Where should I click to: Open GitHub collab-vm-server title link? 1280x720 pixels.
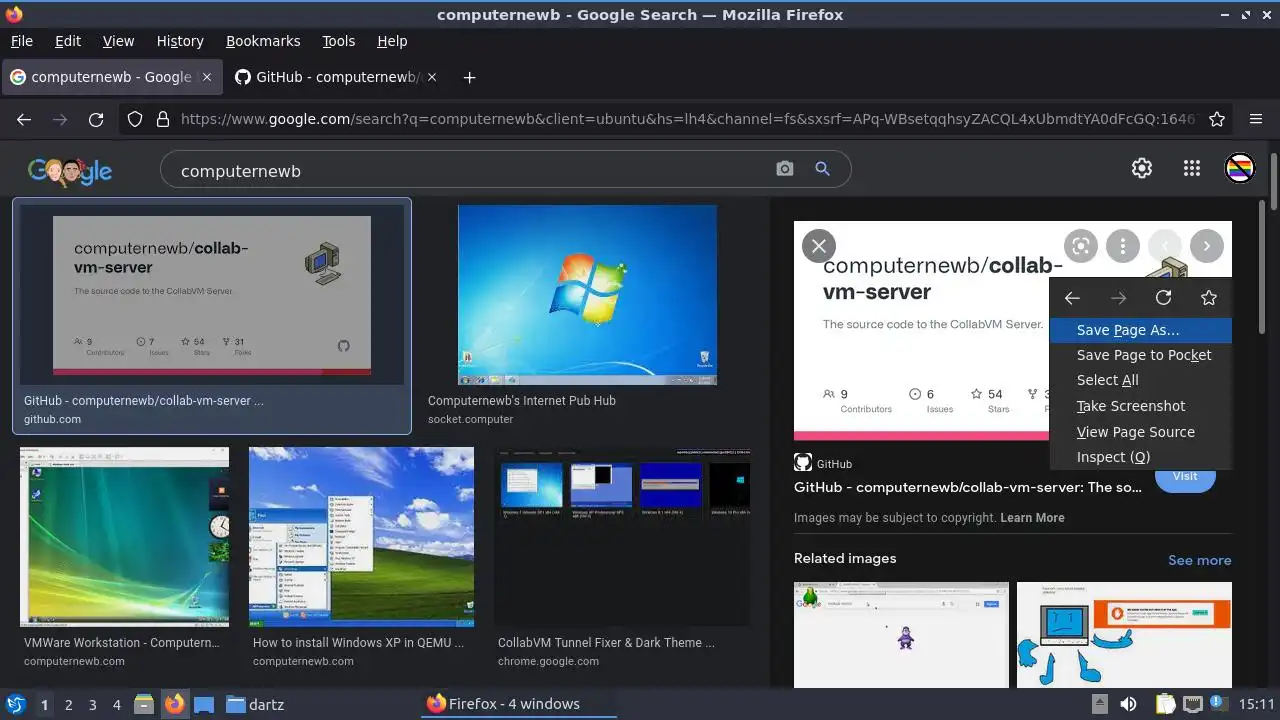click(968, 487)
